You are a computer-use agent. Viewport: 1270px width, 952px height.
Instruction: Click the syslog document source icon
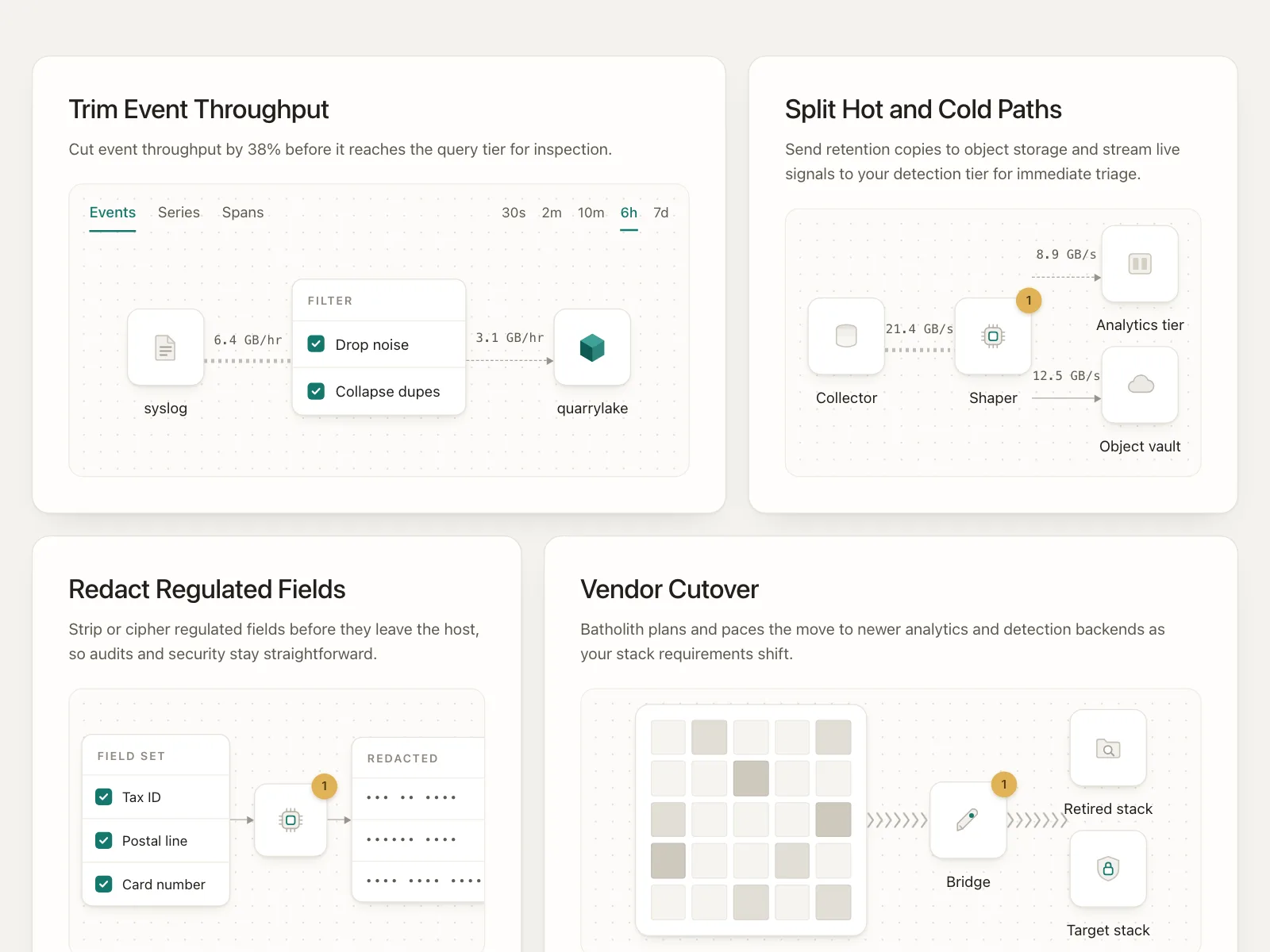click(x=165, y=347)
